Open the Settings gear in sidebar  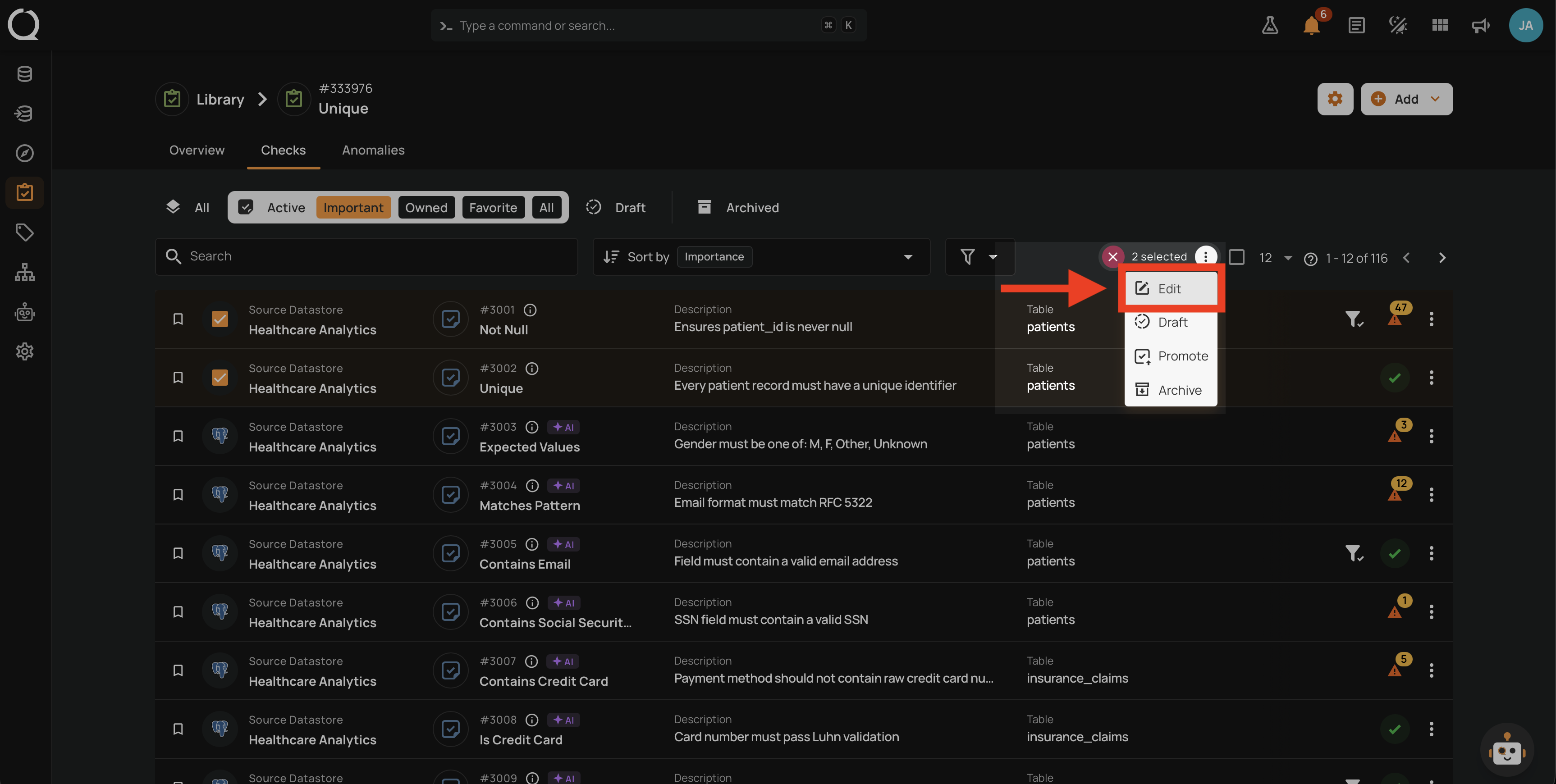[x=24, y=351]
